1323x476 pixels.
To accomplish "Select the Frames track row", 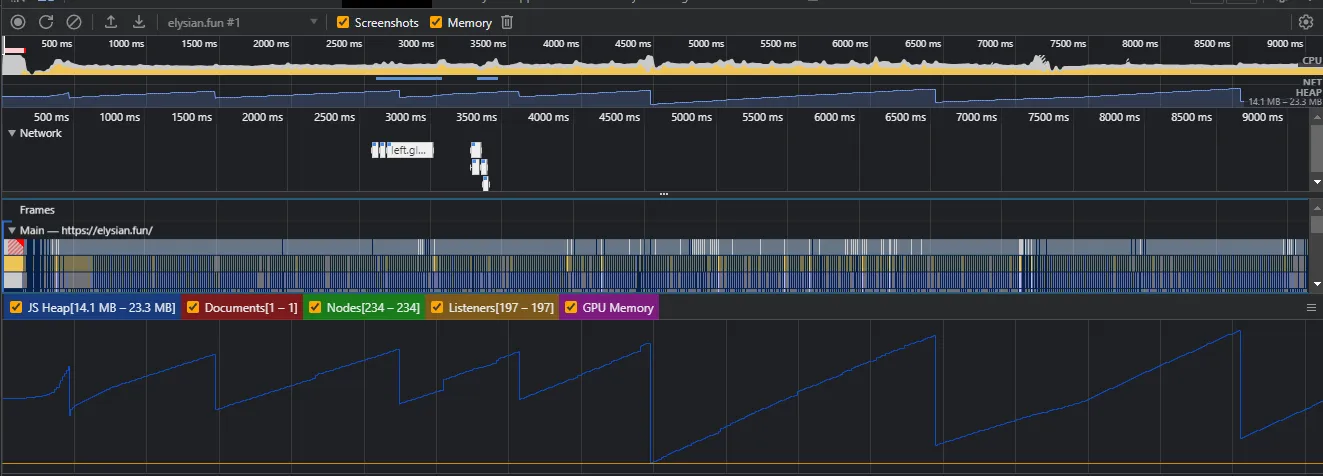I will point(37,210).
